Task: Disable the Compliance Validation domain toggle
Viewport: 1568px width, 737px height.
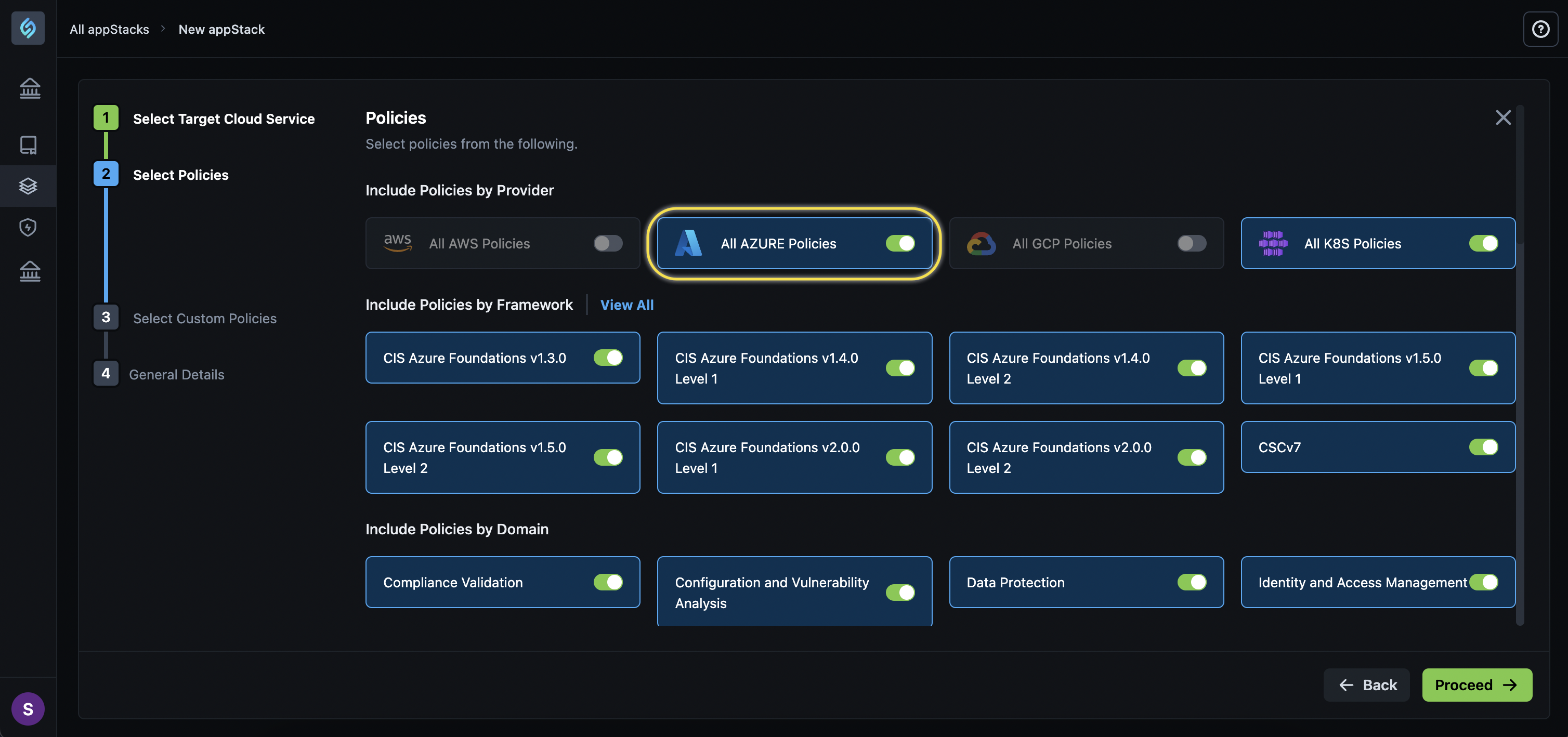Action: coord(608,582)
